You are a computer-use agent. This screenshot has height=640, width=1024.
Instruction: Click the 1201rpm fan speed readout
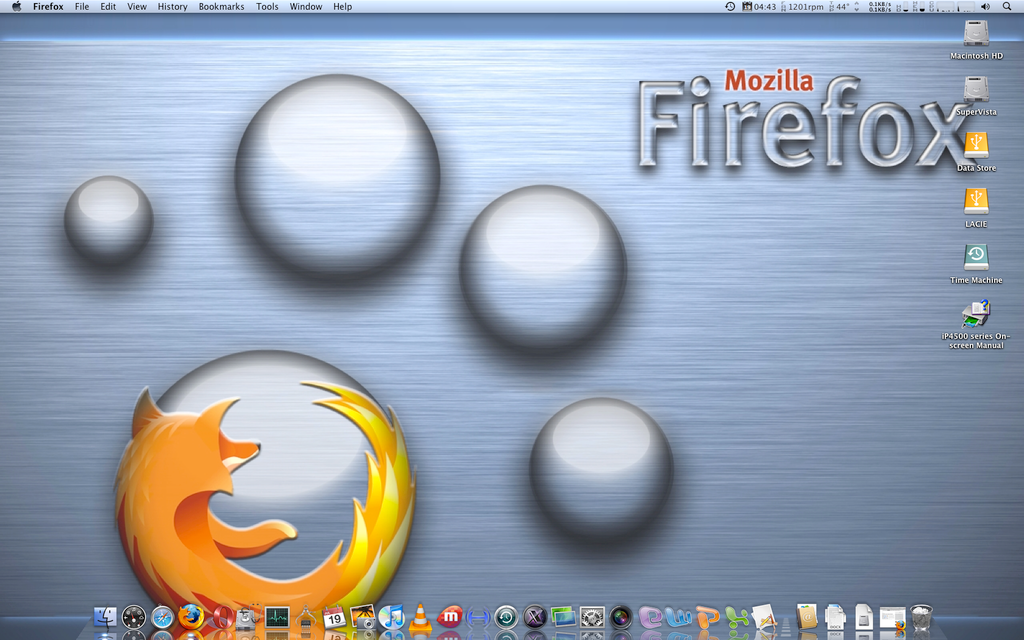pos(802,7)
